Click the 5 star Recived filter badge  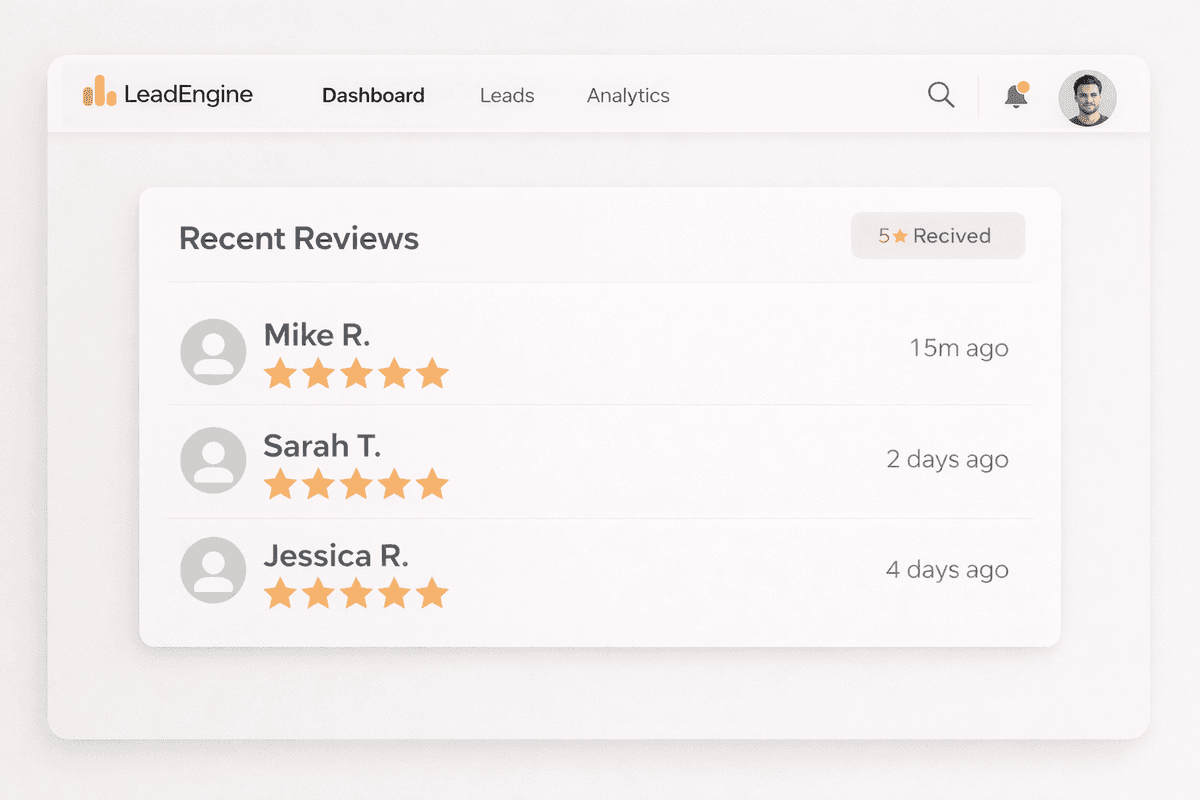click(937, 235)
